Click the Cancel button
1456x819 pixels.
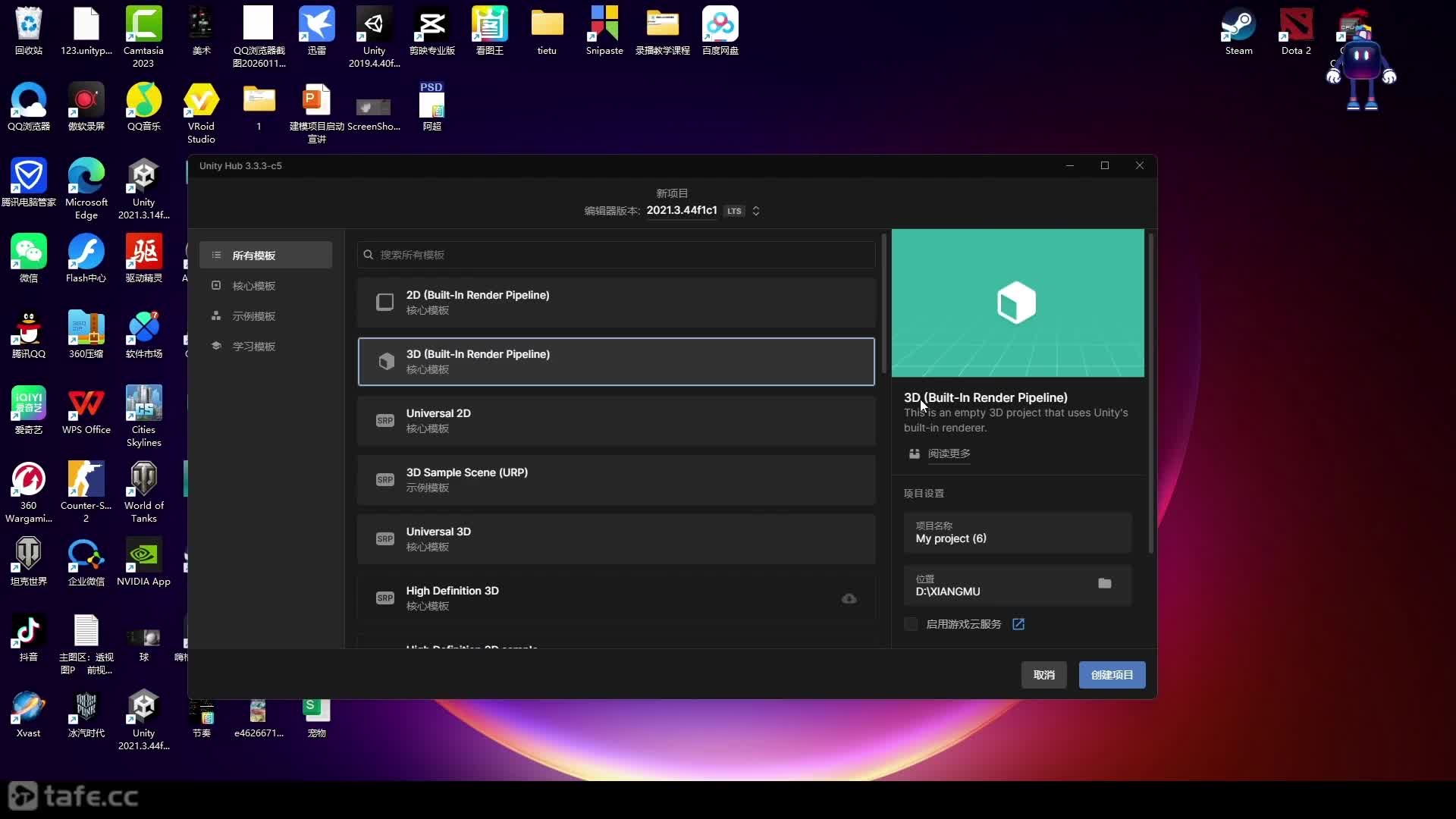(x=1043, y=675)
